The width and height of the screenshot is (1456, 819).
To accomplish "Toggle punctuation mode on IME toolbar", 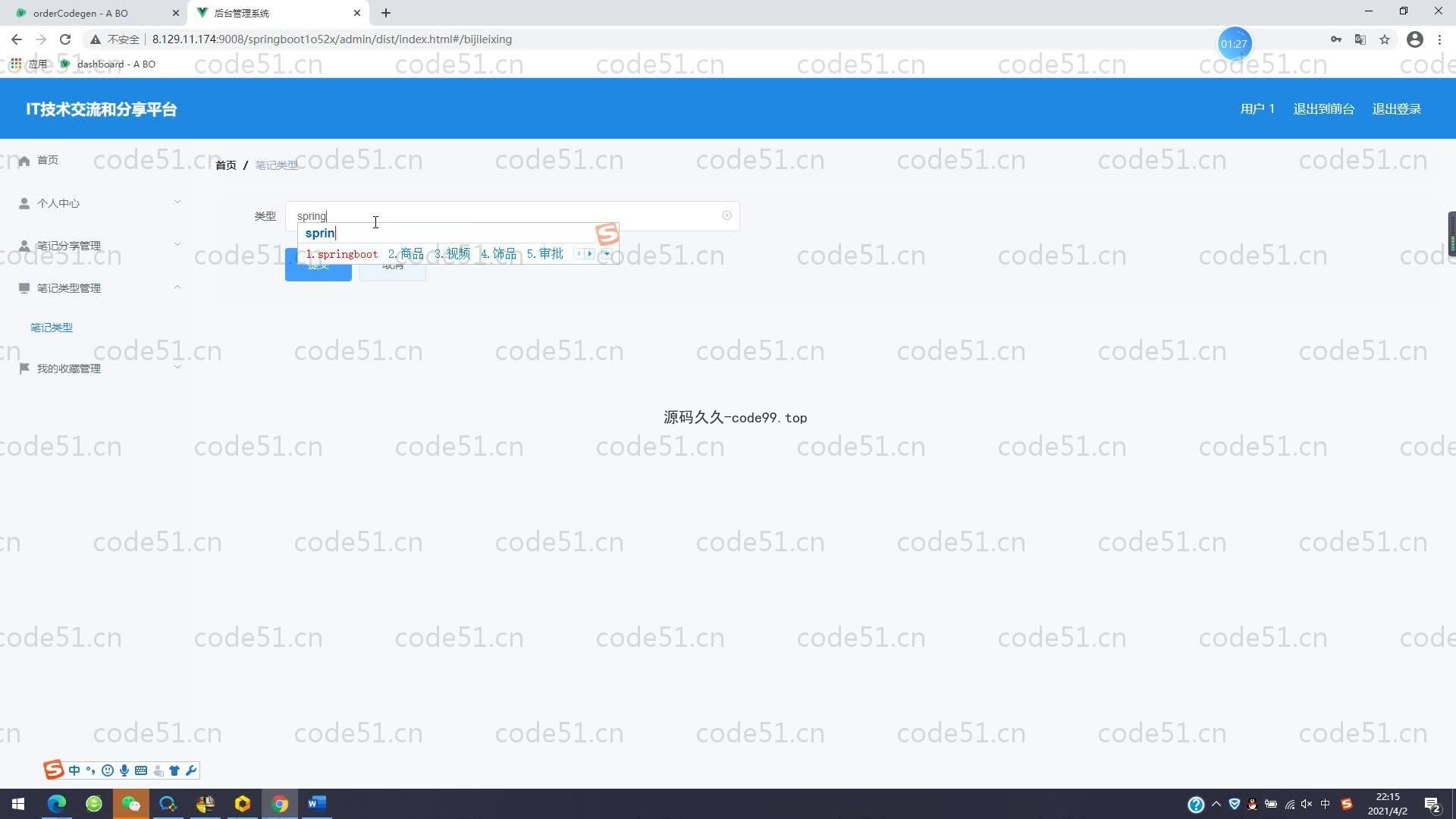I will click(x=91, y=770).
